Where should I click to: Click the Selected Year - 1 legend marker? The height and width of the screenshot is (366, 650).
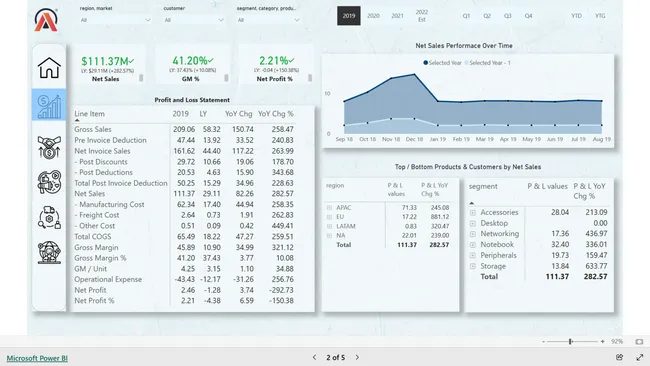(466, 63)
